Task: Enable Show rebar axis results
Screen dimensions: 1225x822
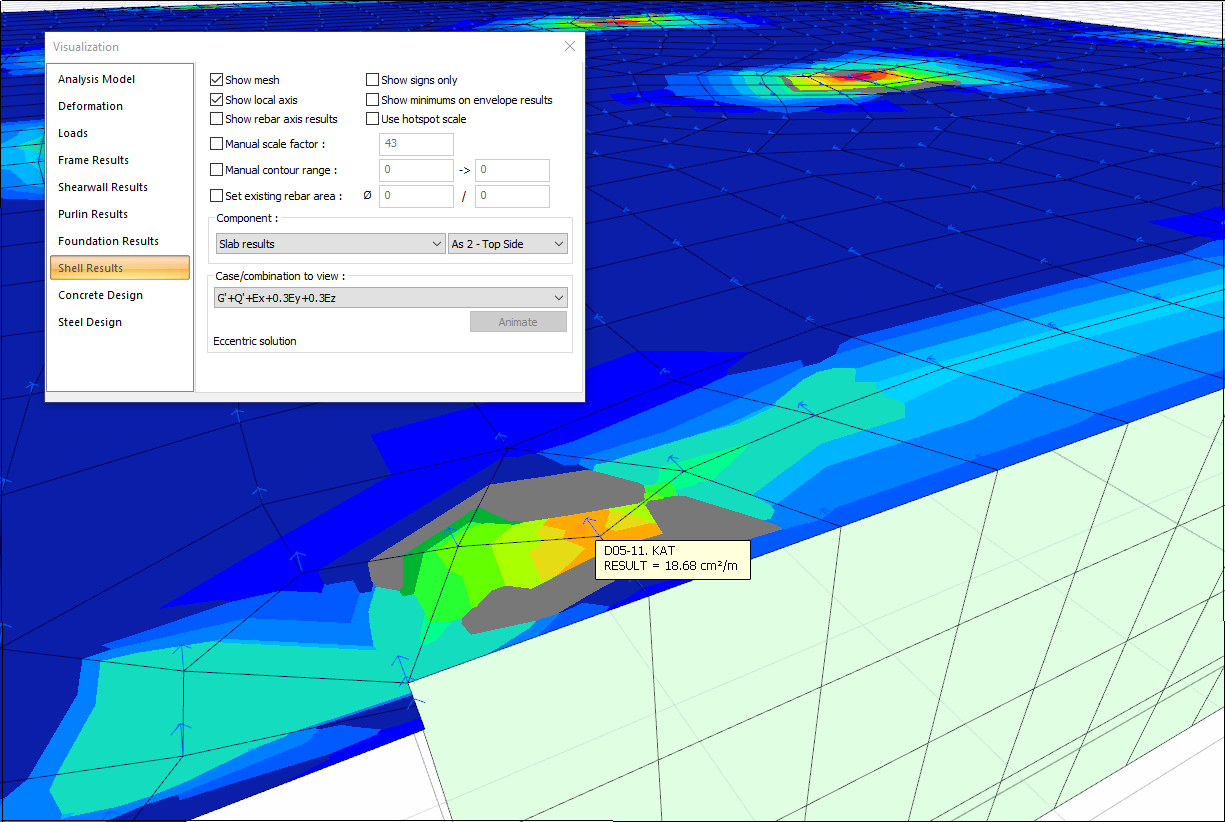Action: pyautogui.click(x=217, y=119)
